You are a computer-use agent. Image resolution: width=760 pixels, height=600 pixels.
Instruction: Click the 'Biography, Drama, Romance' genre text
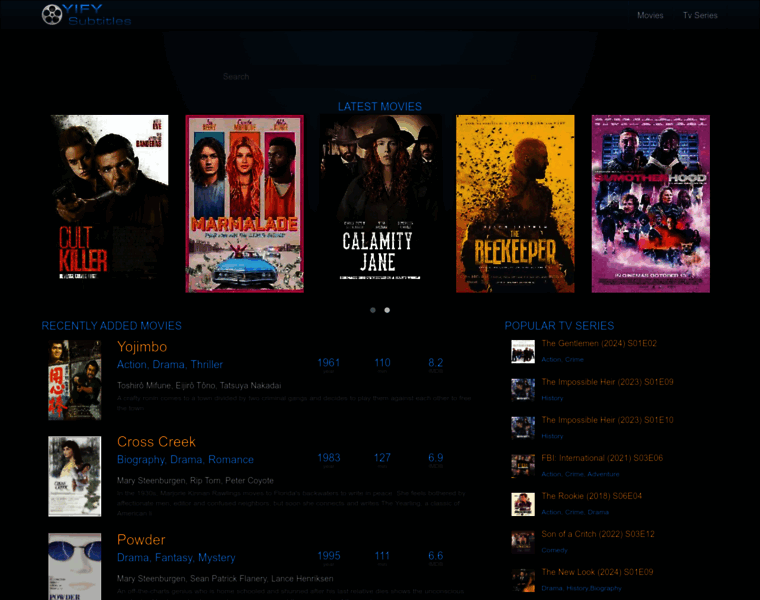coord(185,459)
